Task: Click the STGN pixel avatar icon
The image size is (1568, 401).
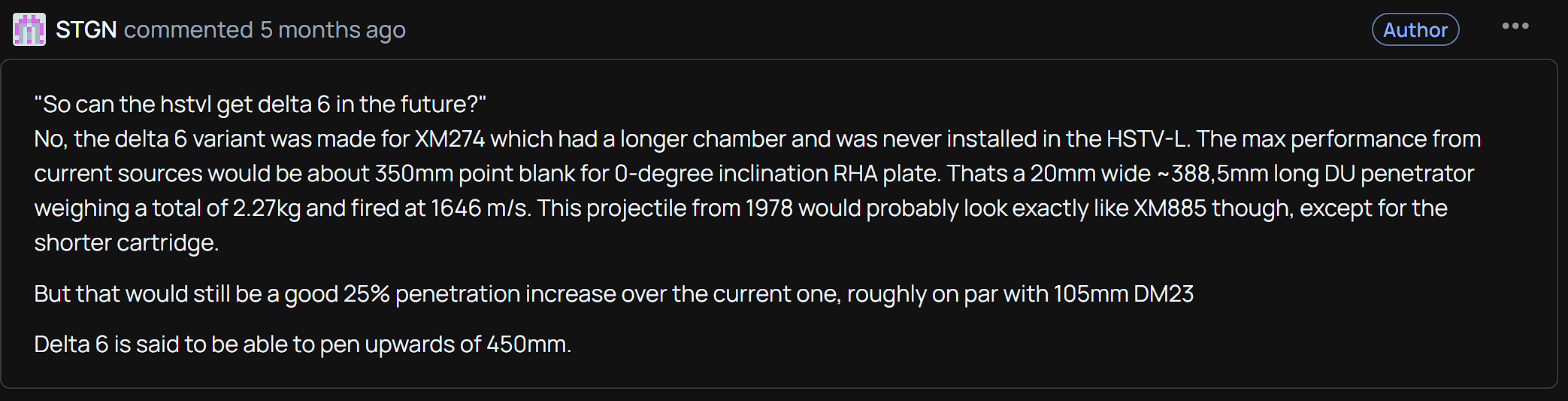Action: click(x=29, y=29)
